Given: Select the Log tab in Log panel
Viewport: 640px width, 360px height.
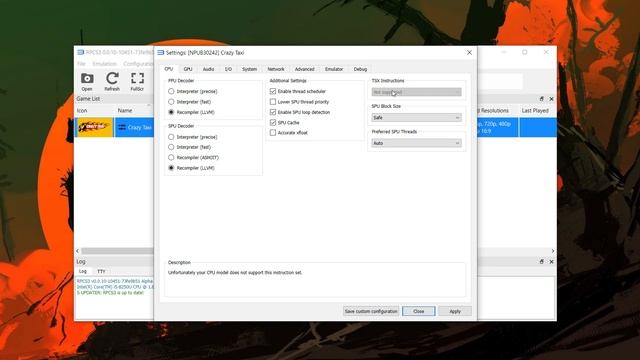Looking at the screenshot, I should click(x=83, y=271).
